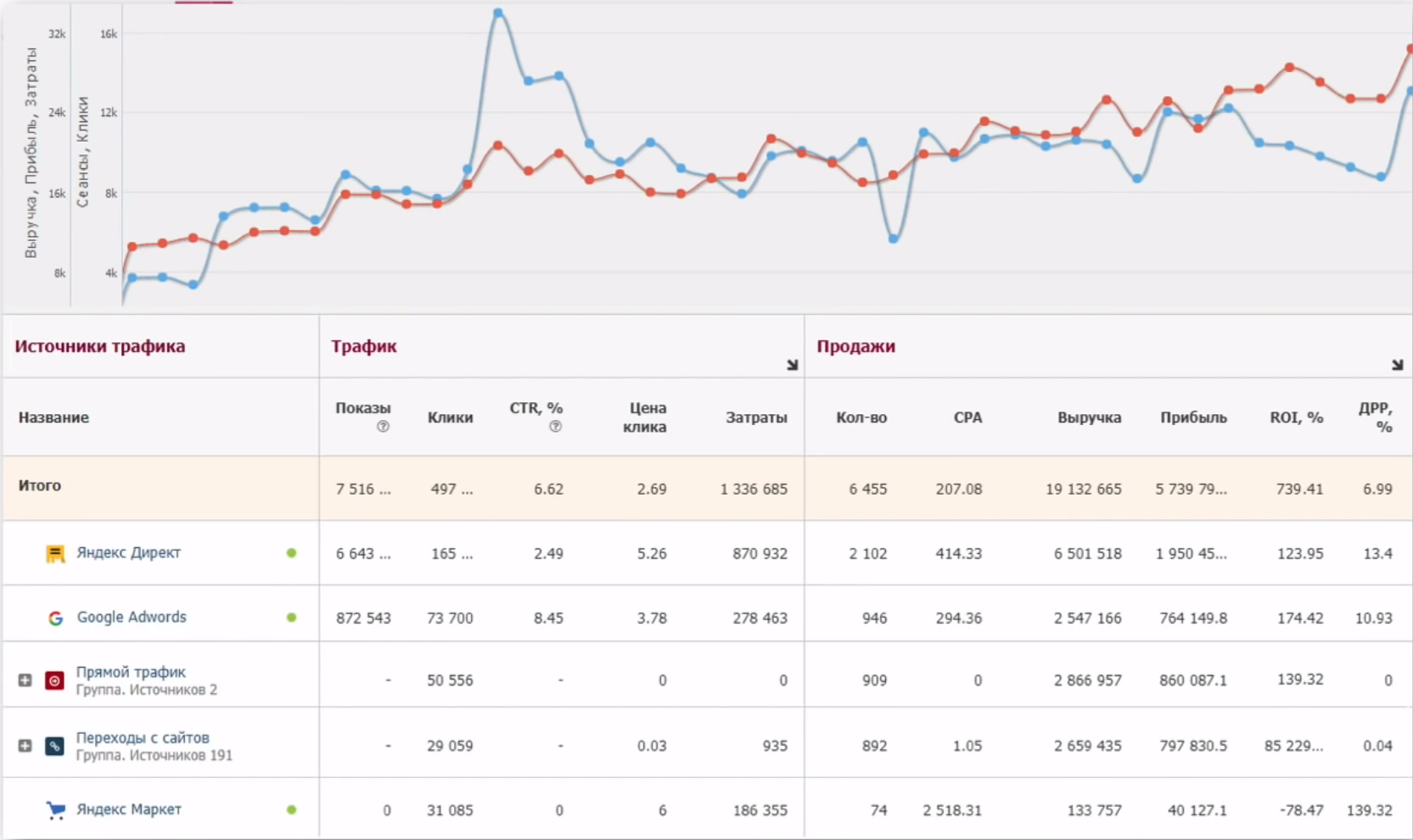Click the green status dot for Яндекс Маркет
This screenshot has width=1413, height=840.
tap(291, 809)
